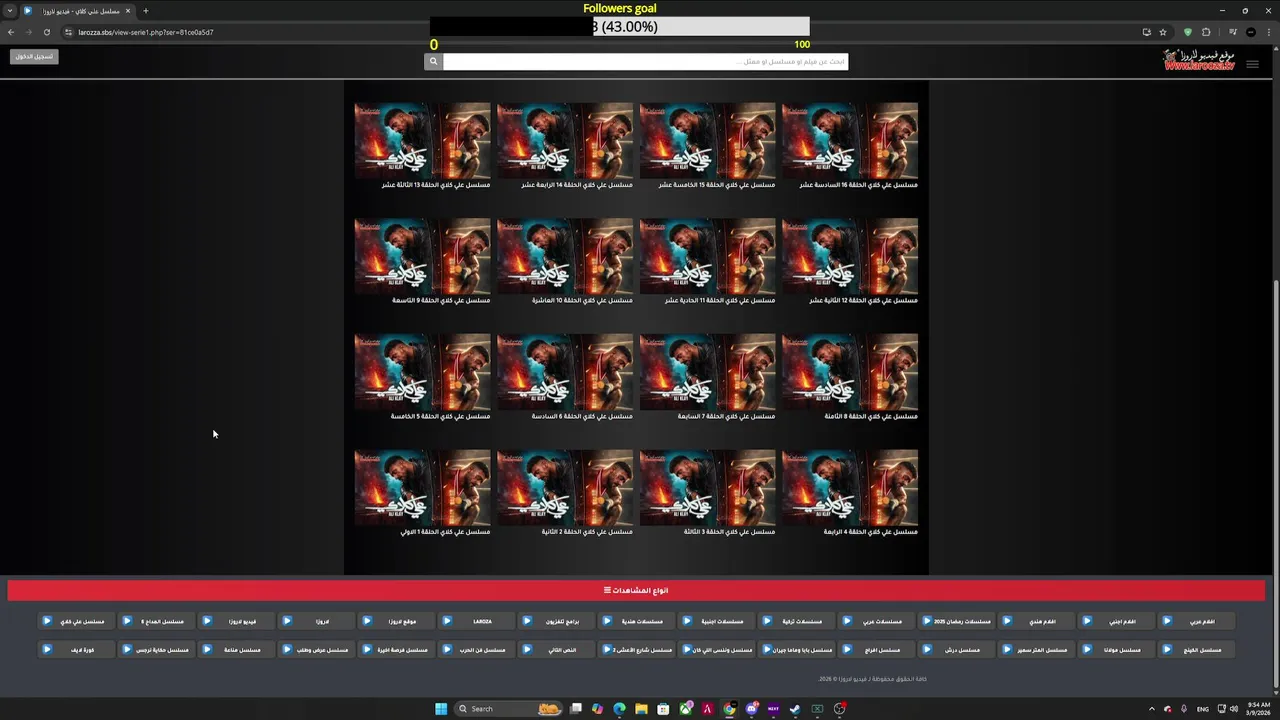Switch to the مسلسل علي كلاي browser tab
1280x720 pixels.
(78, 11)
